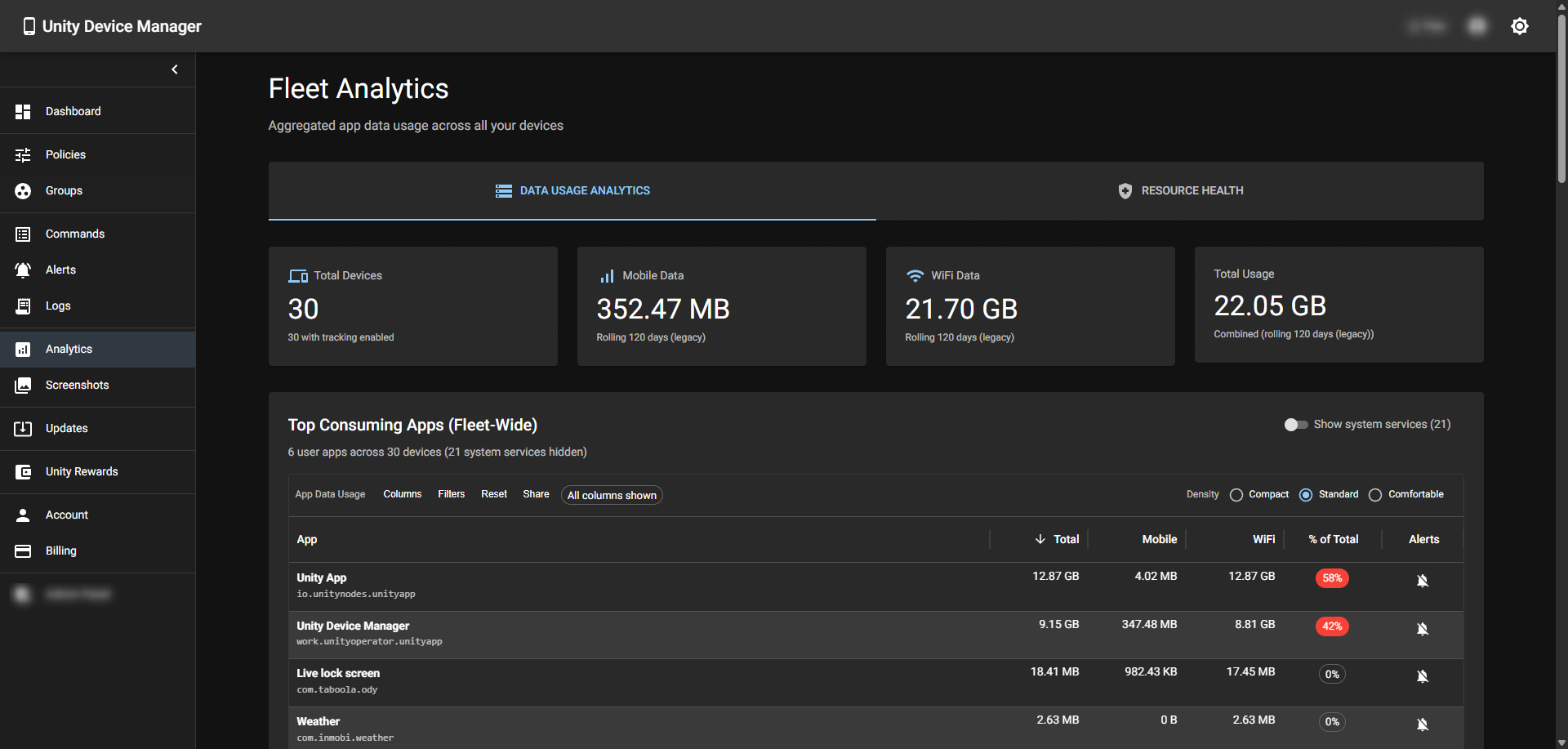Click the Share button in table toolbar
This screenshot has width=1568, height=749.
pyautogui.click(x=536, y=494)
